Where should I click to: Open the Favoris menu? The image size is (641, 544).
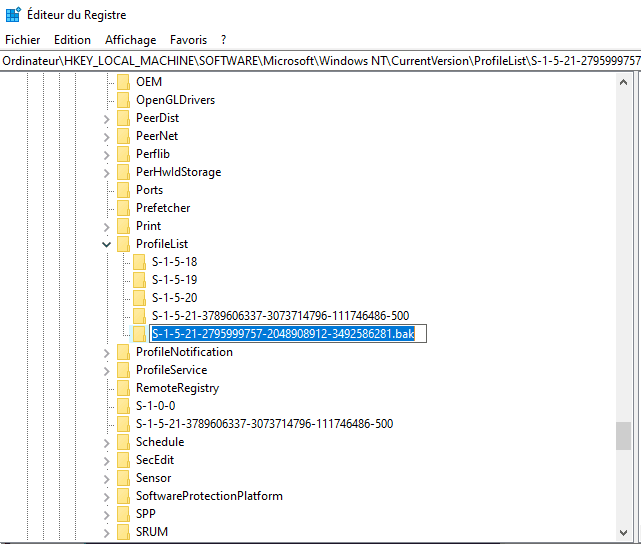(188, 40)
